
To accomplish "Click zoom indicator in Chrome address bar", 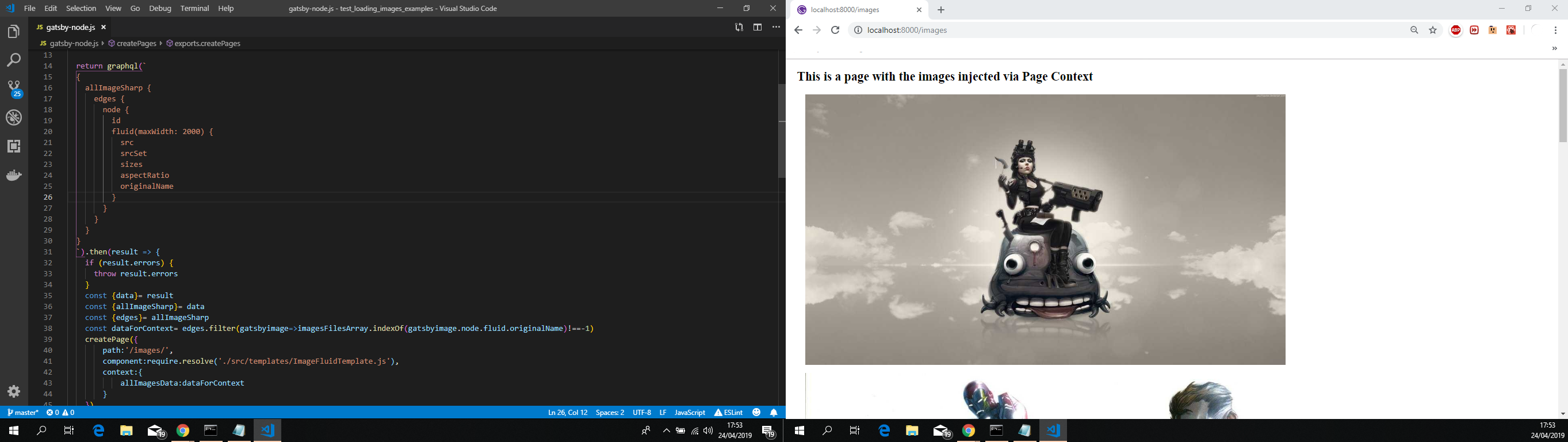I will coord(1414,30).
